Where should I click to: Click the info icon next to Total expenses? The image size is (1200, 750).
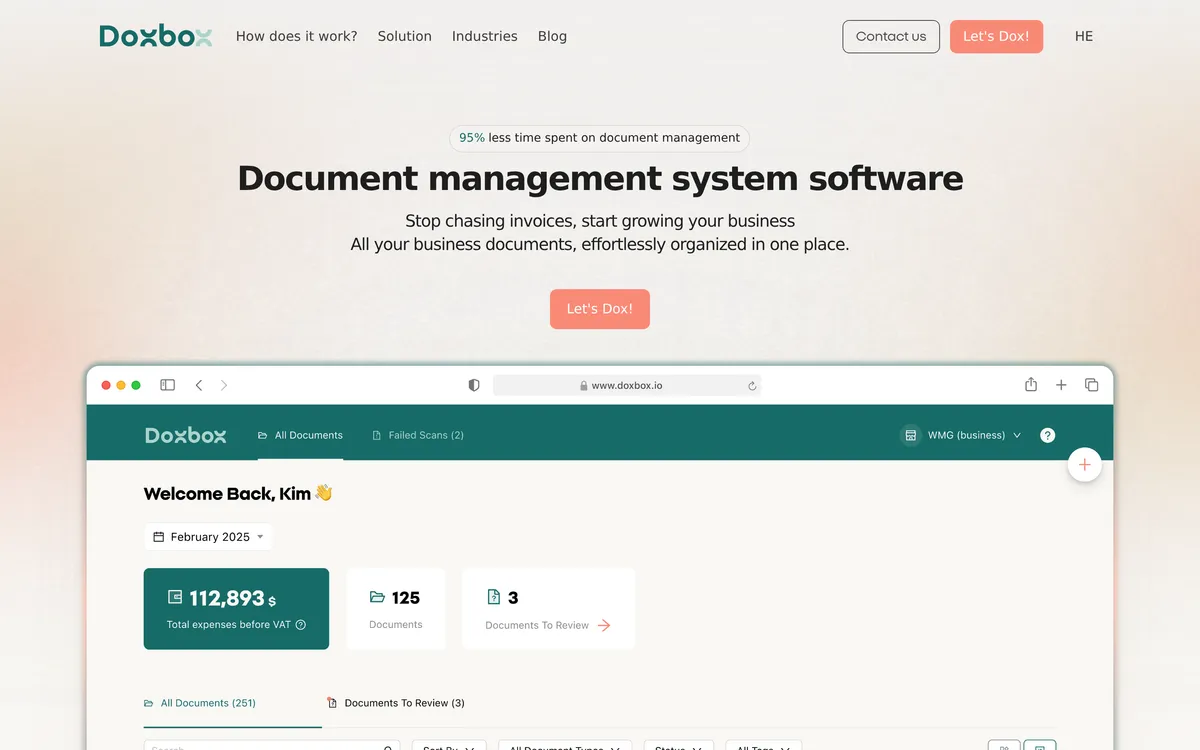click(x=301, y=625)
